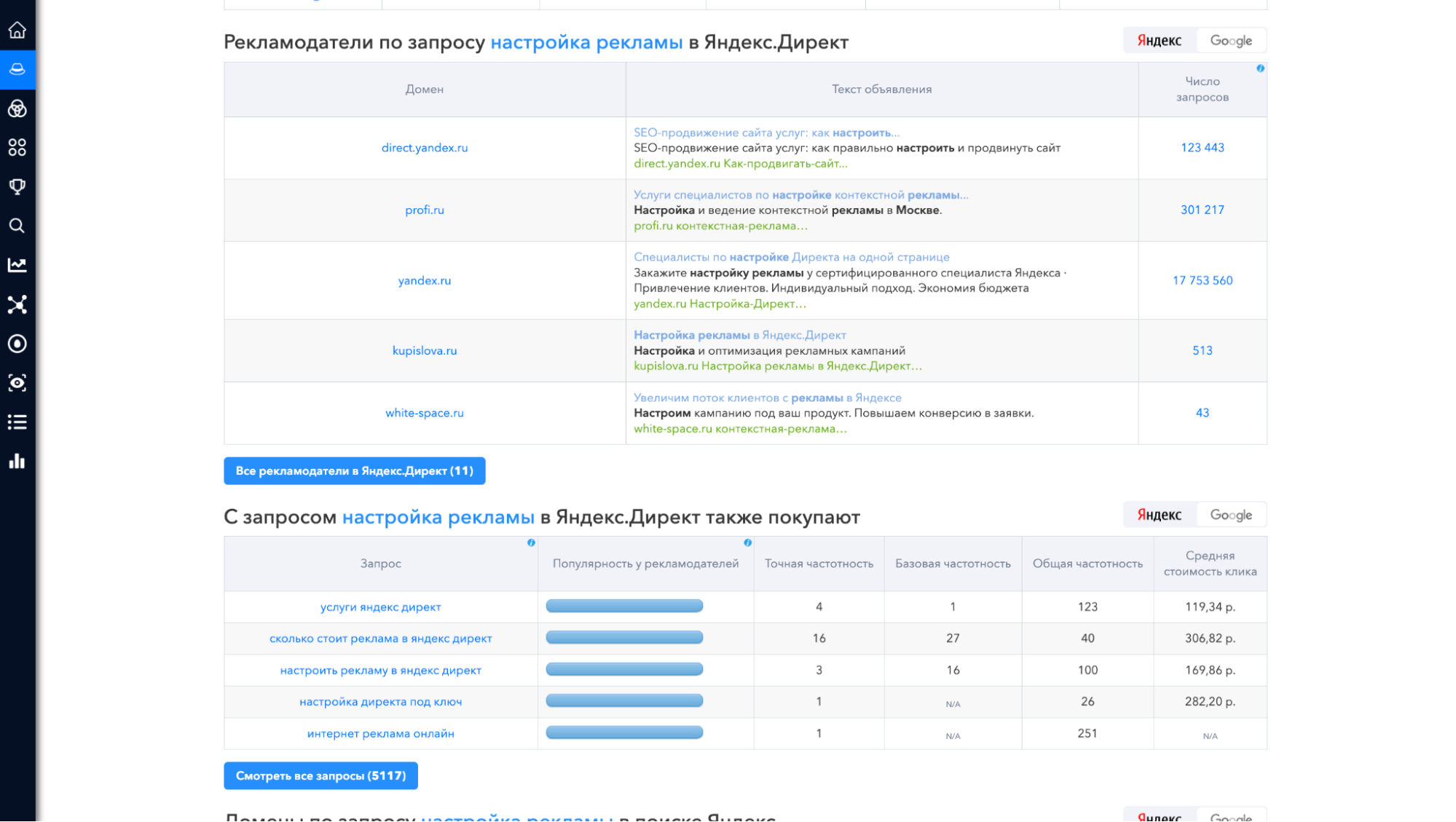The height and width of the screenshot is (822, 1456).
Task: Click the popularity bar for услуги яндекс директ
Action: (624, 605)
